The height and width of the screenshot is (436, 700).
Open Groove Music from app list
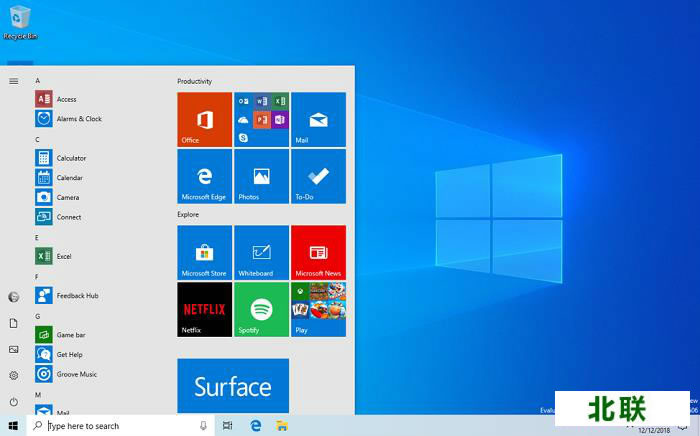click(x=76, y=374)
